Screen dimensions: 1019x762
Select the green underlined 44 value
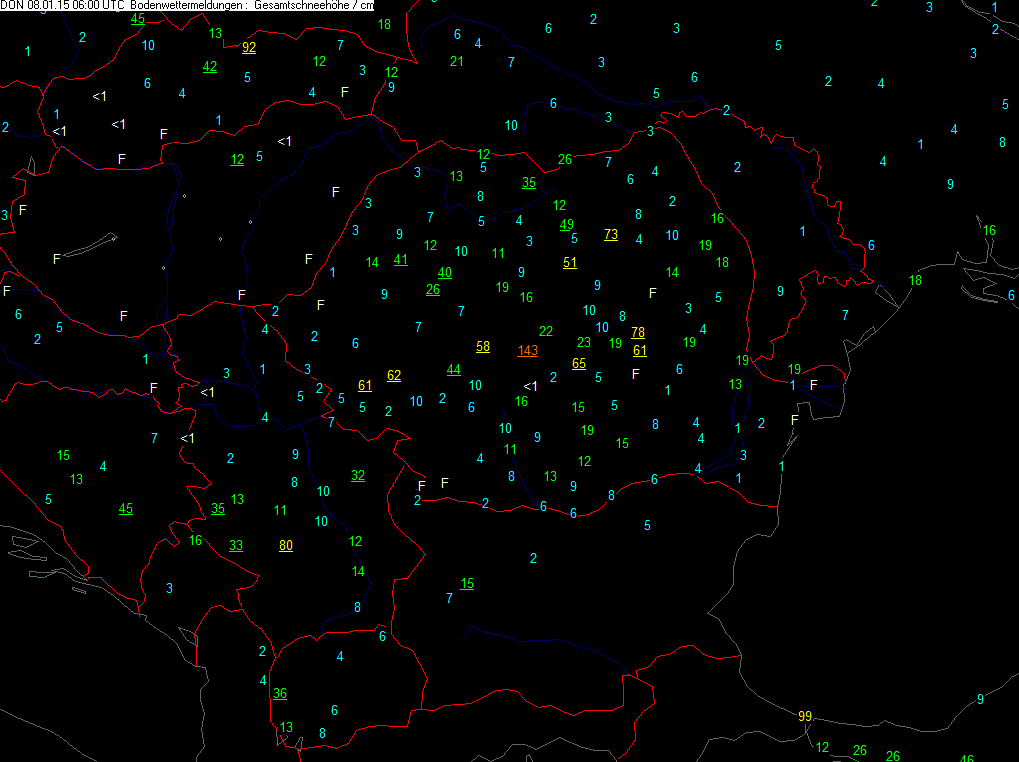(454, 370)
